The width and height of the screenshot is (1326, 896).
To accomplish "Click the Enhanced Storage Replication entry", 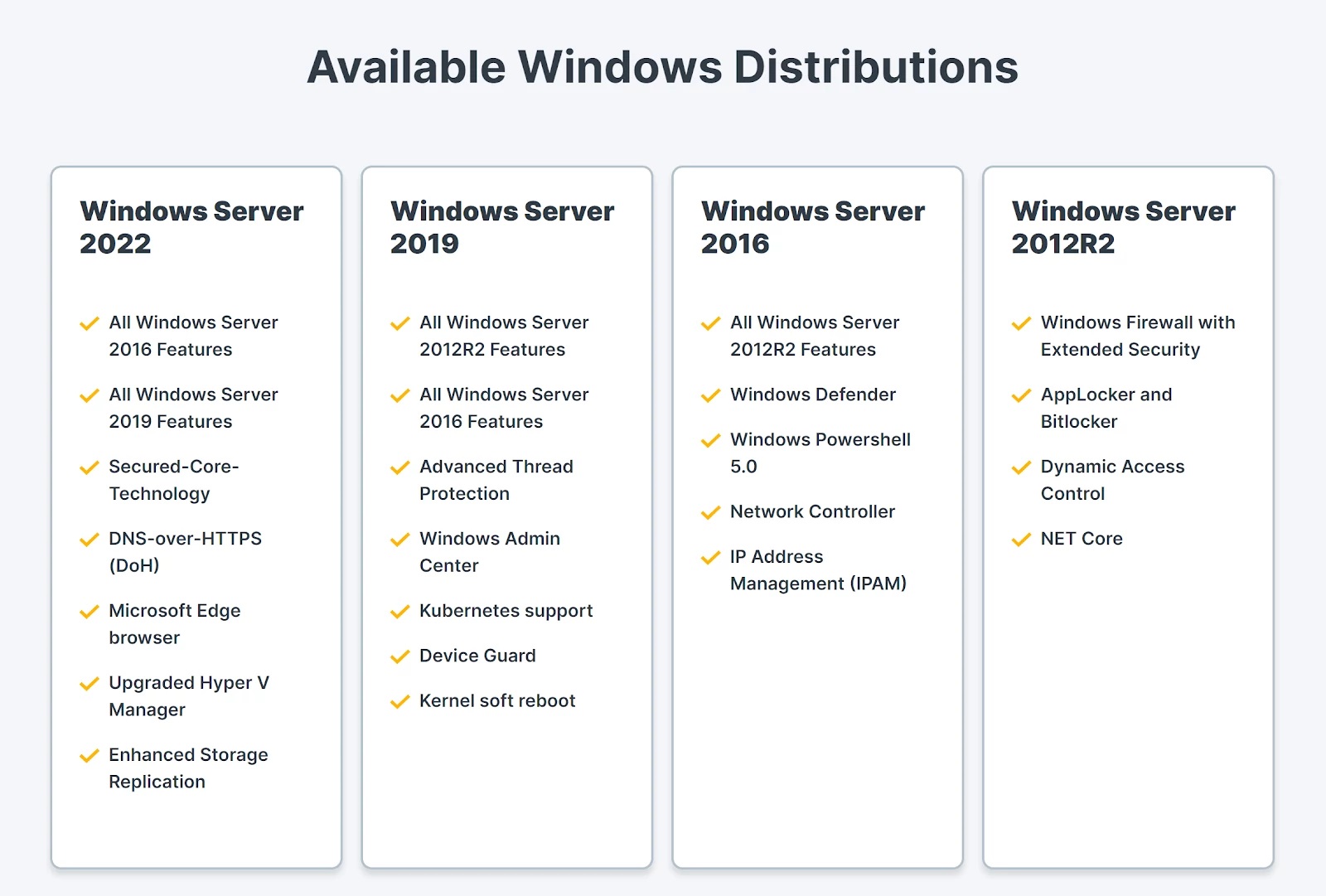I will (187, 768).
